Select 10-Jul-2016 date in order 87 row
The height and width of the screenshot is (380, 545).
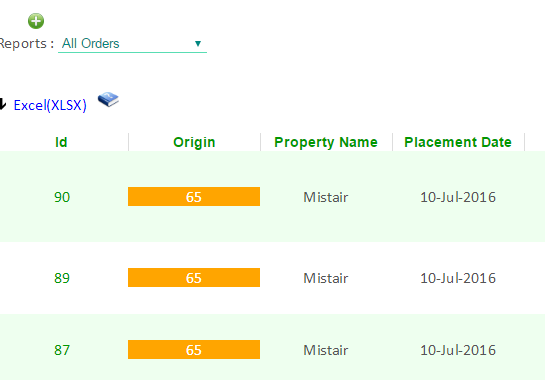(458, 350)
